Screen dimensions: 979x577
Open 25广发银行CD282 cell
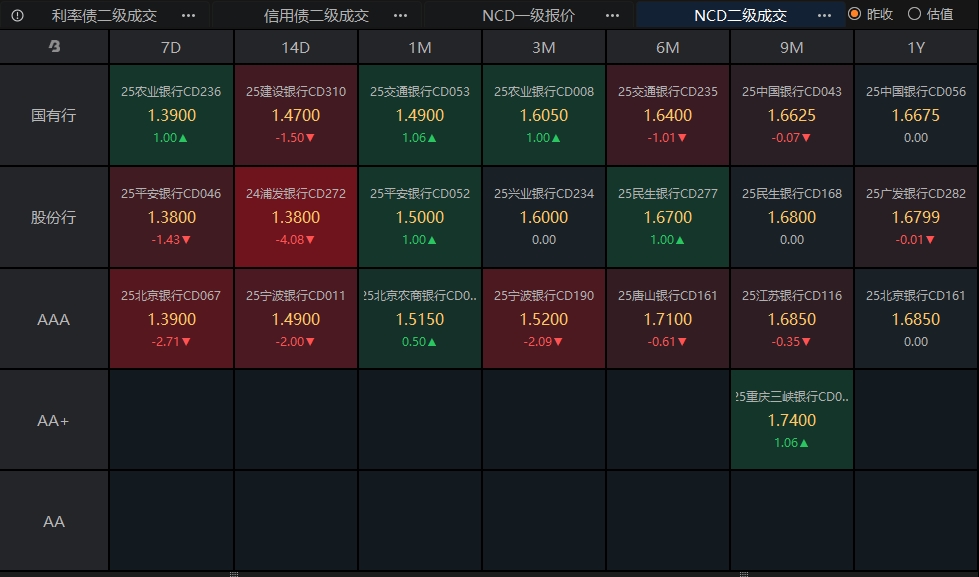pos(916,217)
